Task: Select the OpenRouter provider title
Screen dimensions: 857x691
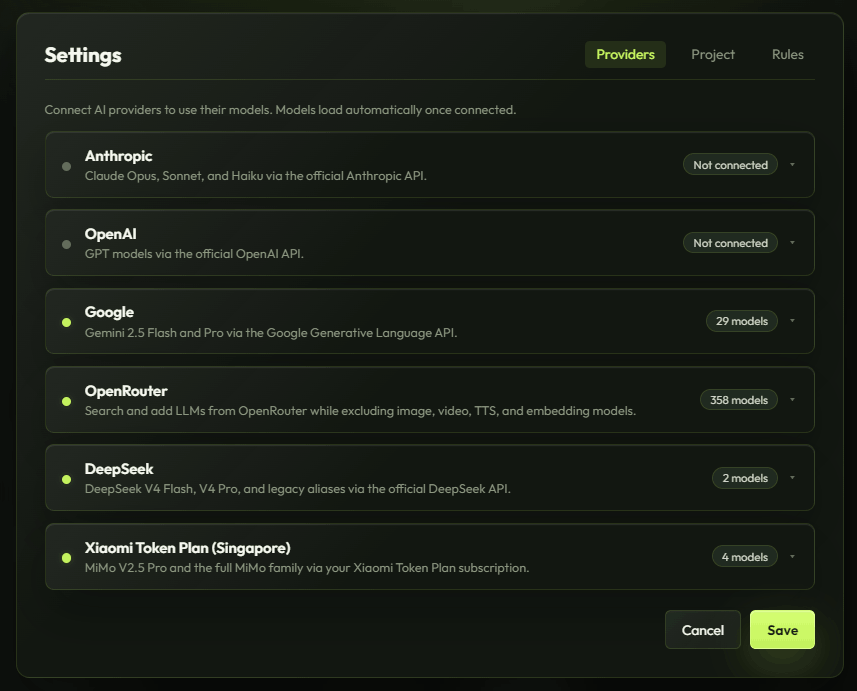Action: coord(126,391)
